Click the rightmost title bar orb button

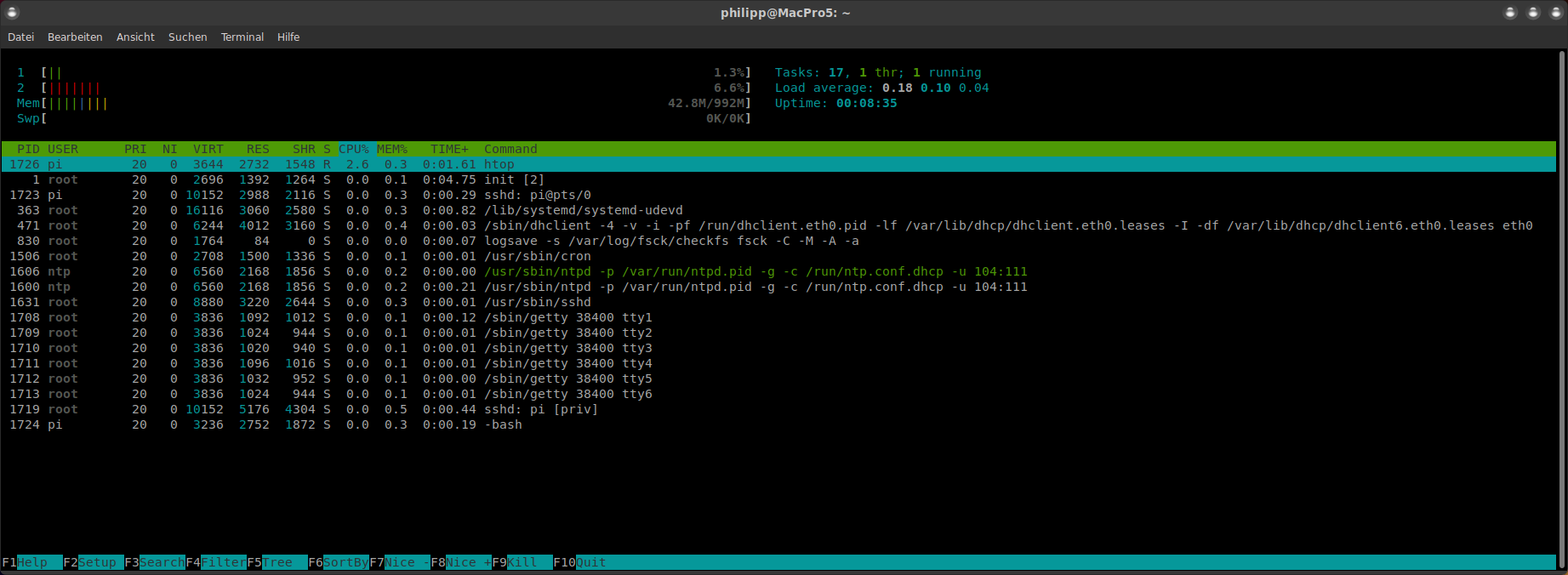[x=1555, y=13]
